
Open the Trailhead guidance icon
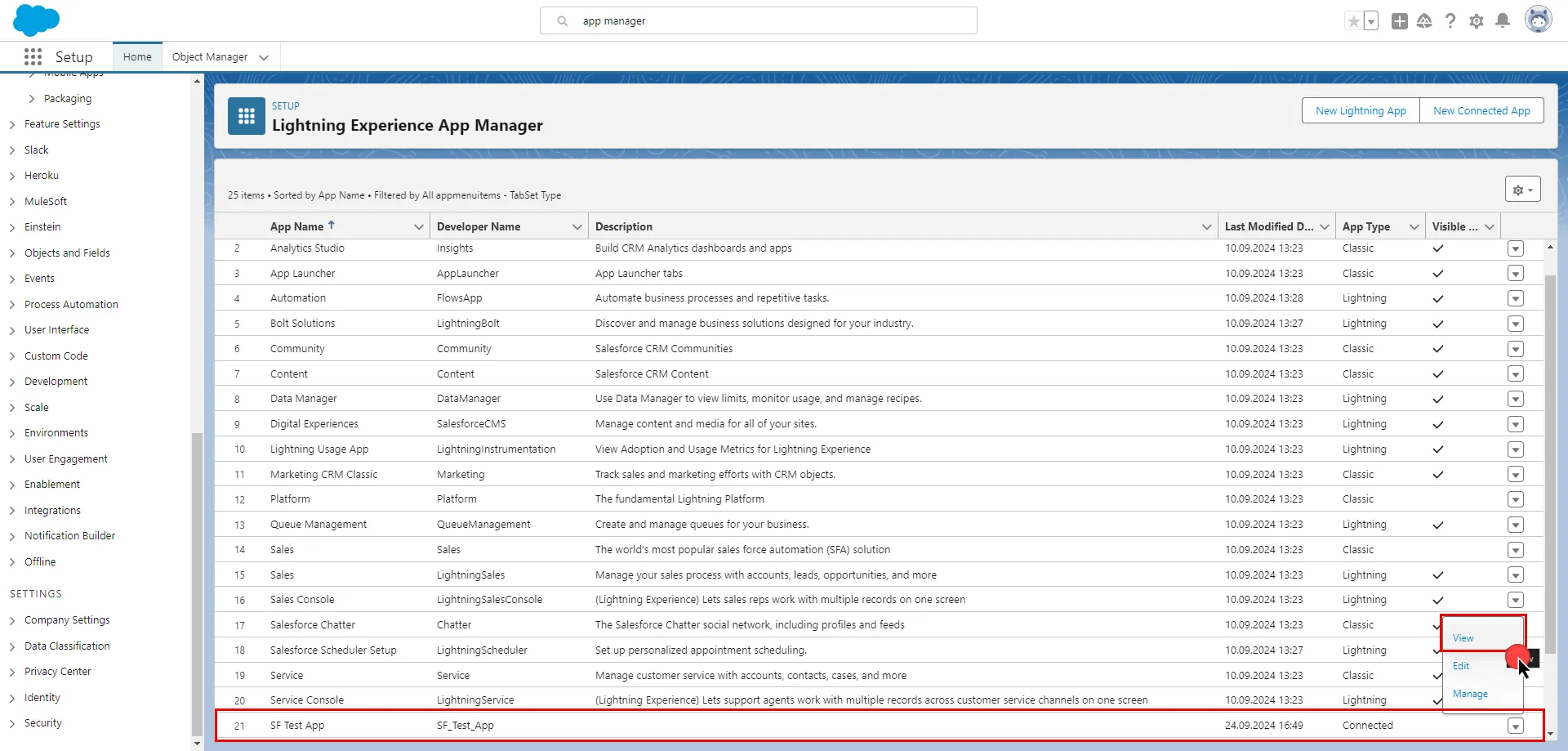(1424, 21)
